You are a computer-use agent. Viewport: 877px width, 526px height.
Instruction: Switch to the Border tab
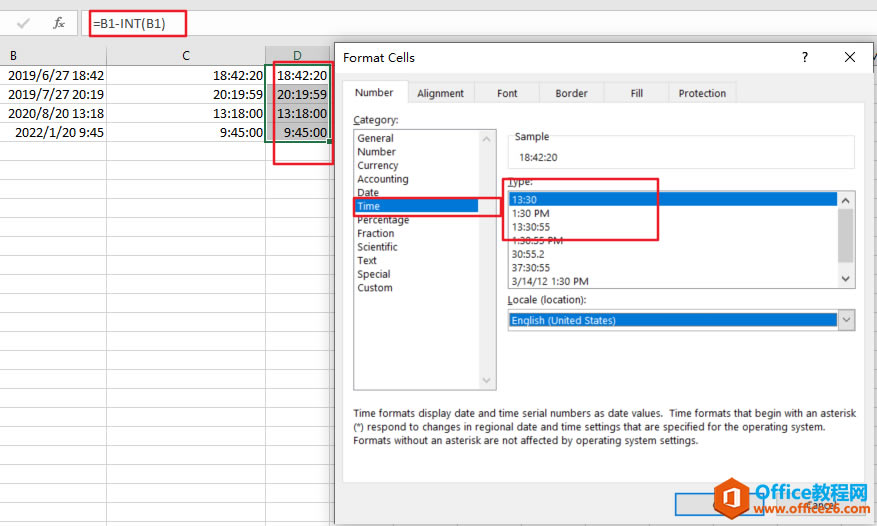pos(572,93)
